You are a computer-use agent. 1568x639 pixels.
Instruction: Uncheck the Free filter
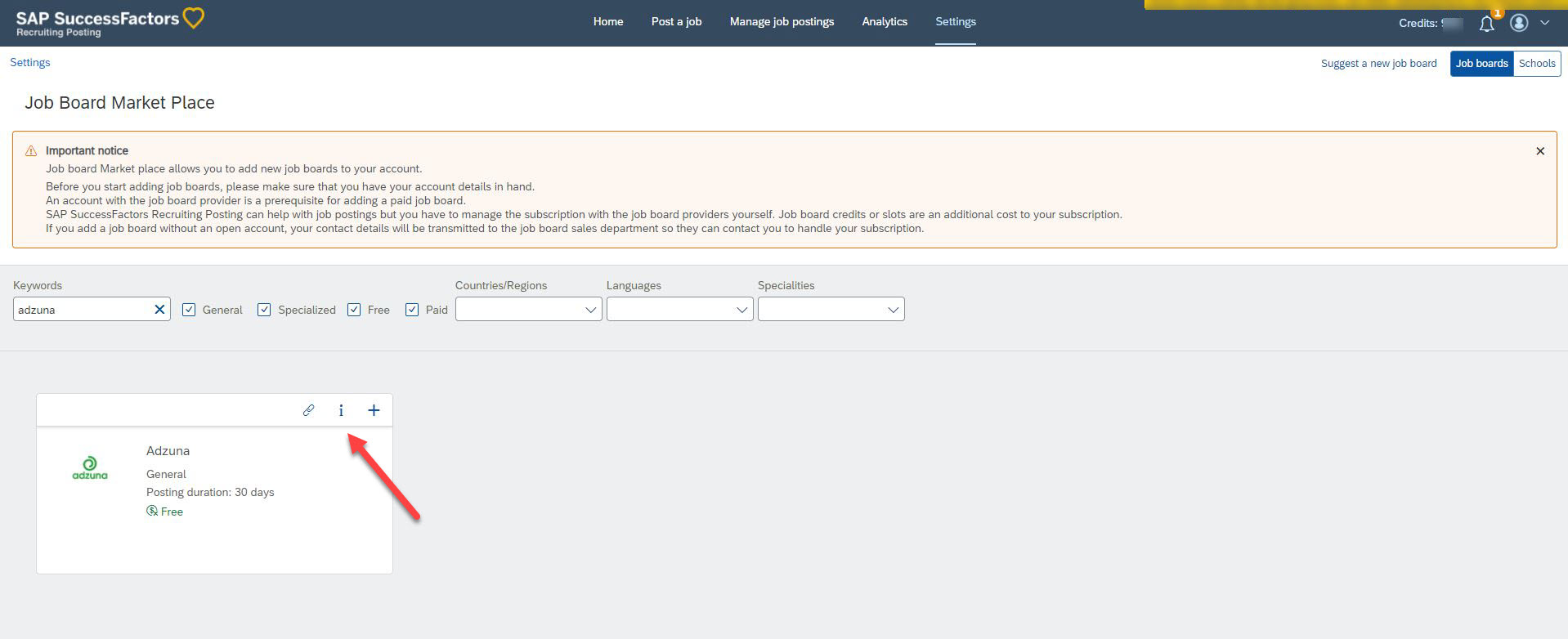tap(354, 310)
